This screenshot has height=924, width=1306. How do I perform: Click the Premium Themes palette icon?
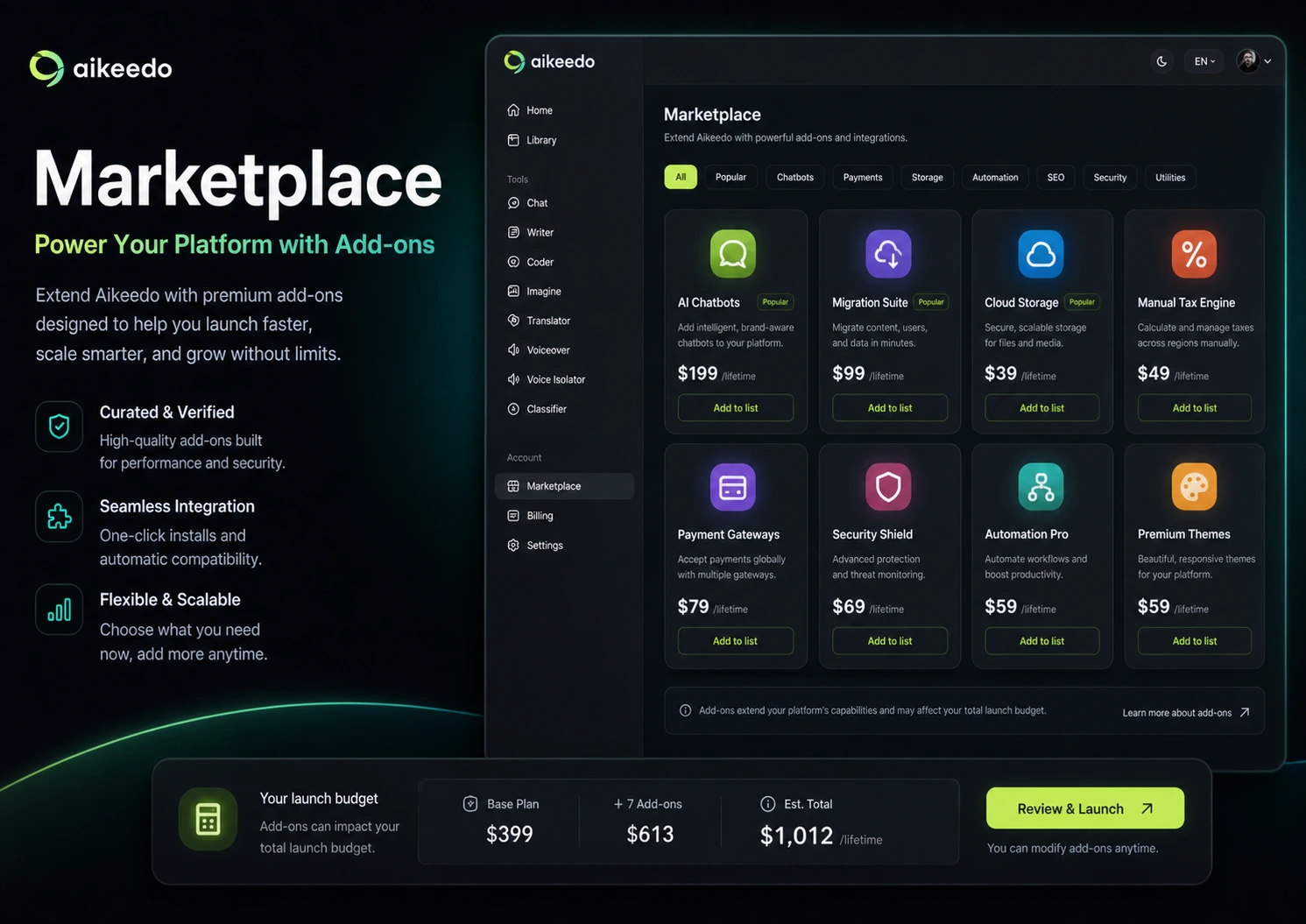(x=1194, y=487)
